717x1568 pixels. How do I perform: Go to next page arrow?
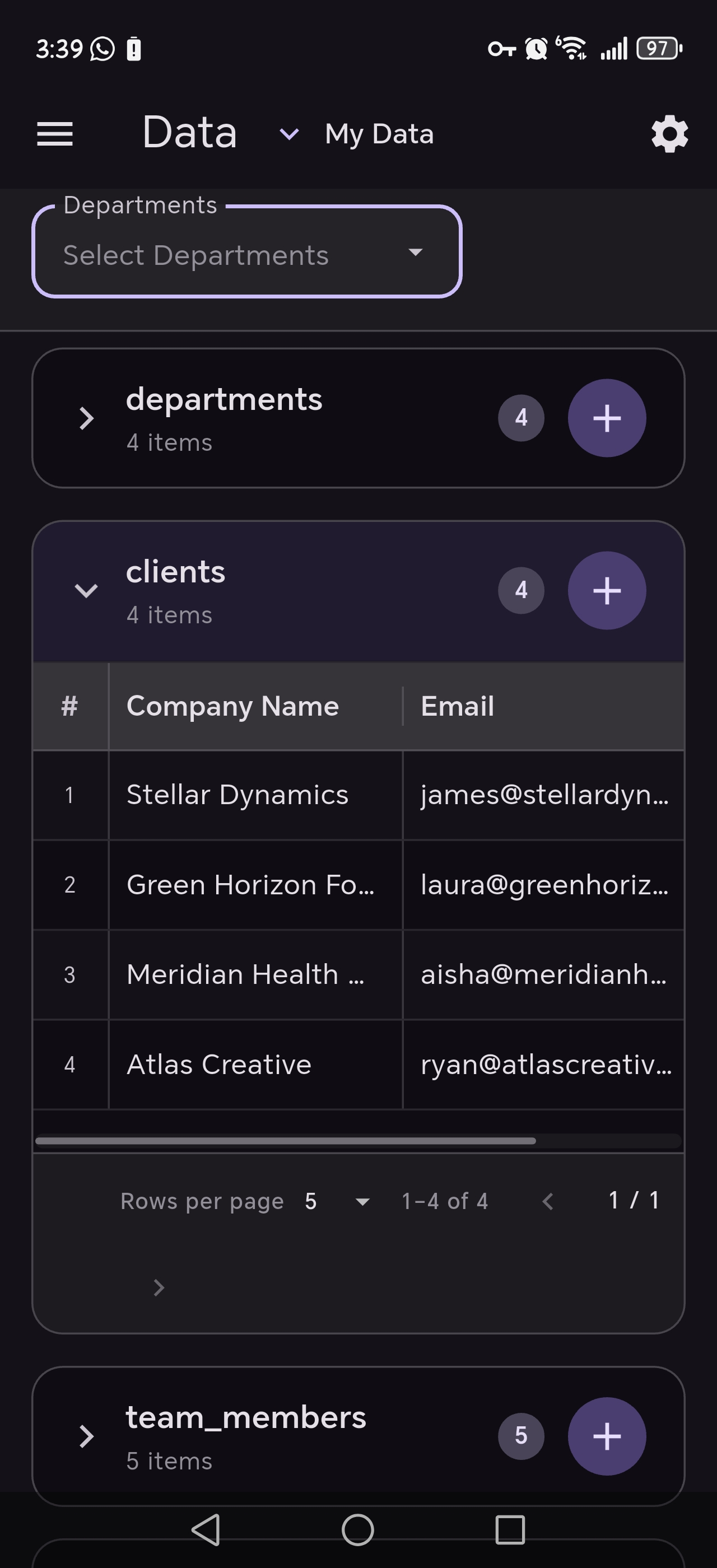point(159,1287)
